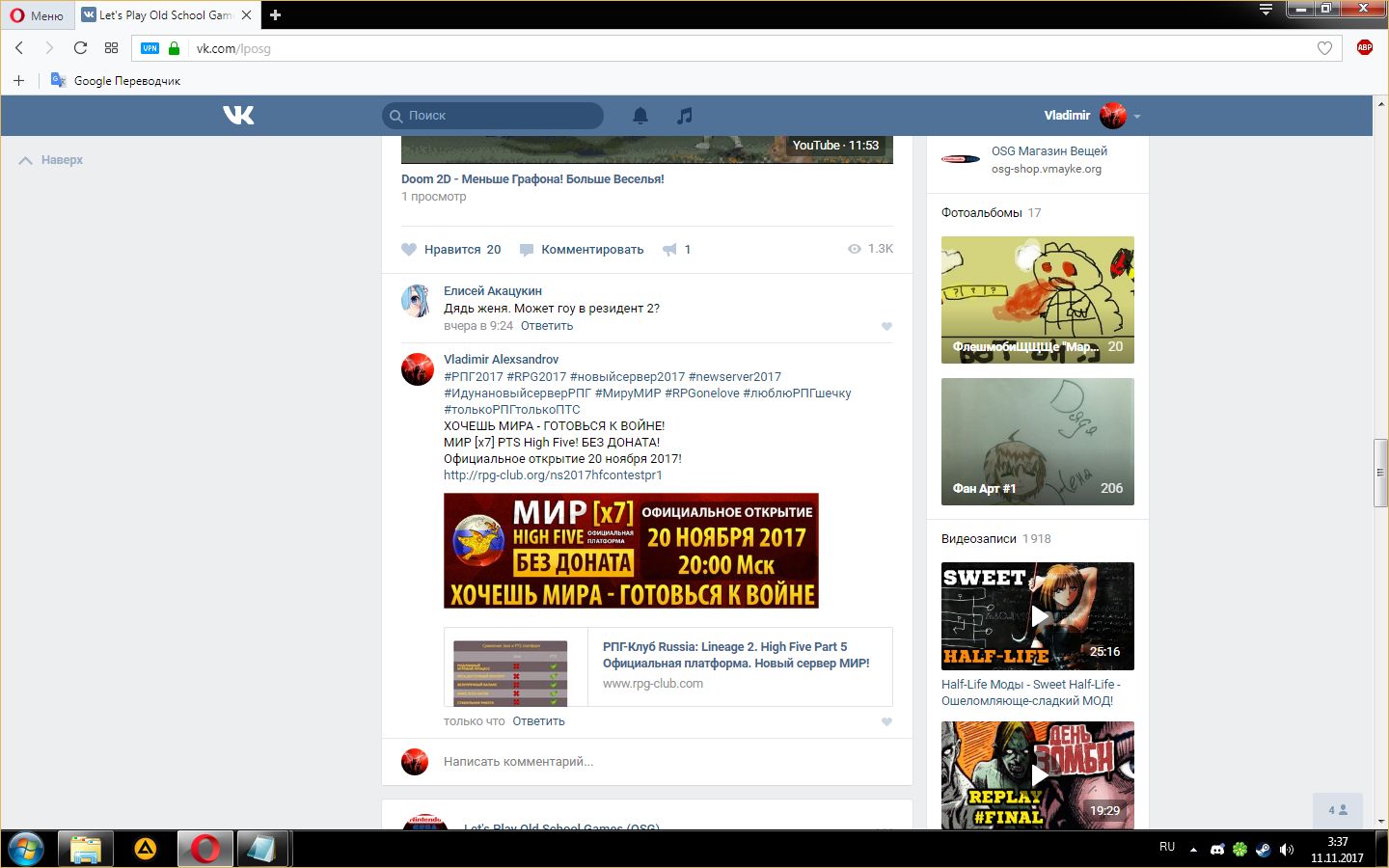
Task: Open Vladimir Alexsandrov comment author link
Action: (x=501, y=359)
